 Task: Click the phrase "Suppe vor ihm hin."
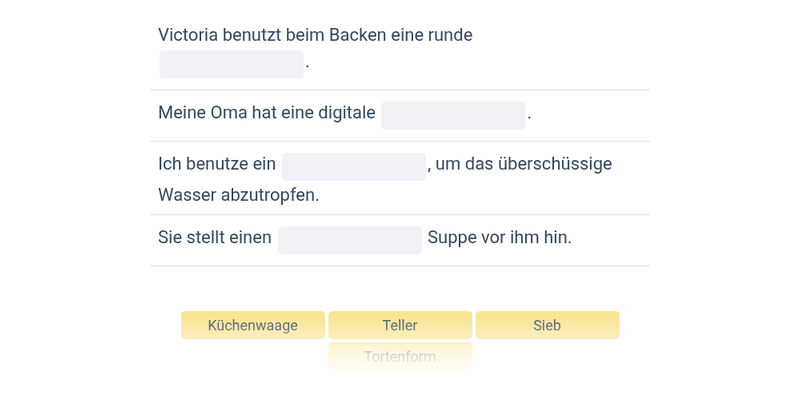point(499,238)
